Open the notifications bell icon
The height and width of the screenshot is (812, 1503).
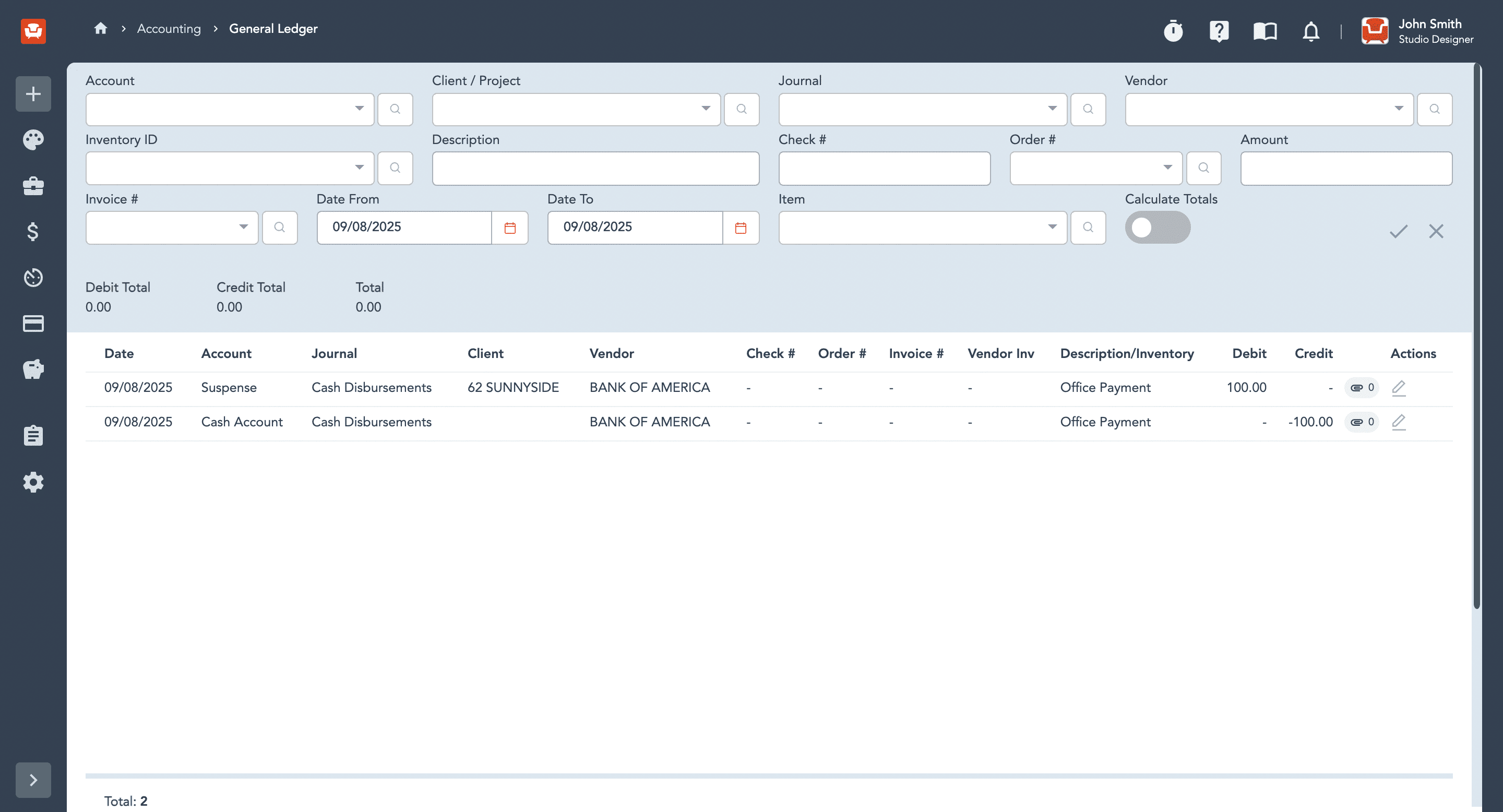(x=1310, y=30)
